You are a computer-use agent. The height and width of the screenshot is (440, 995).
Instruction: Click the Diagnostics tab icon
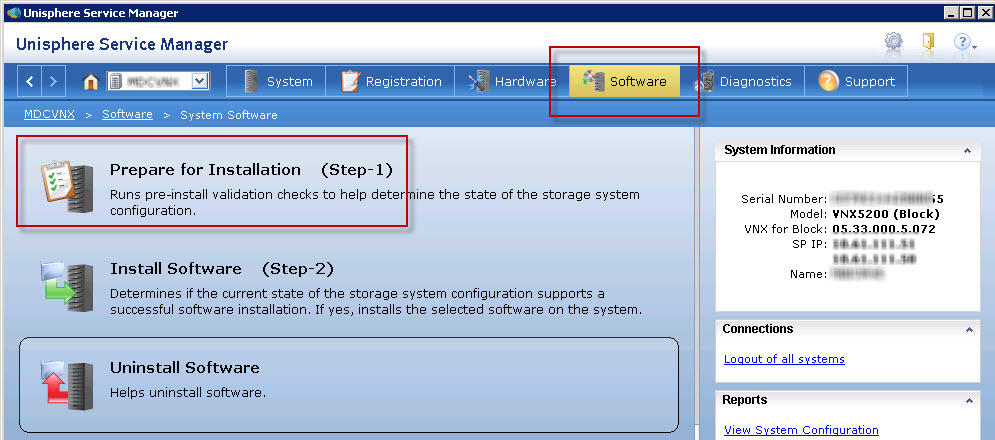tap(703, 82)
